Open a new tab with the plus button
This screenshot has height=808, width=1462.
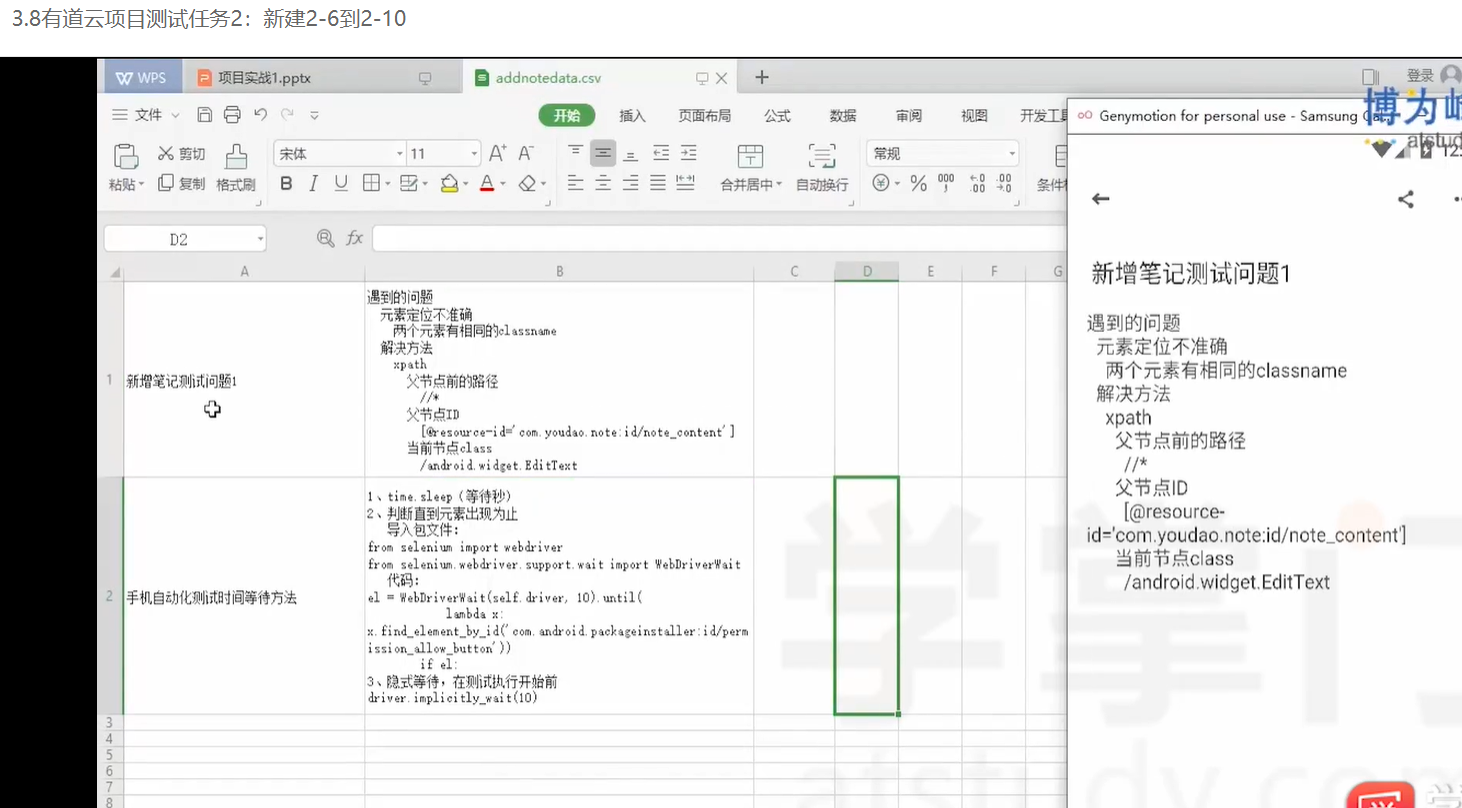point(762,77)
